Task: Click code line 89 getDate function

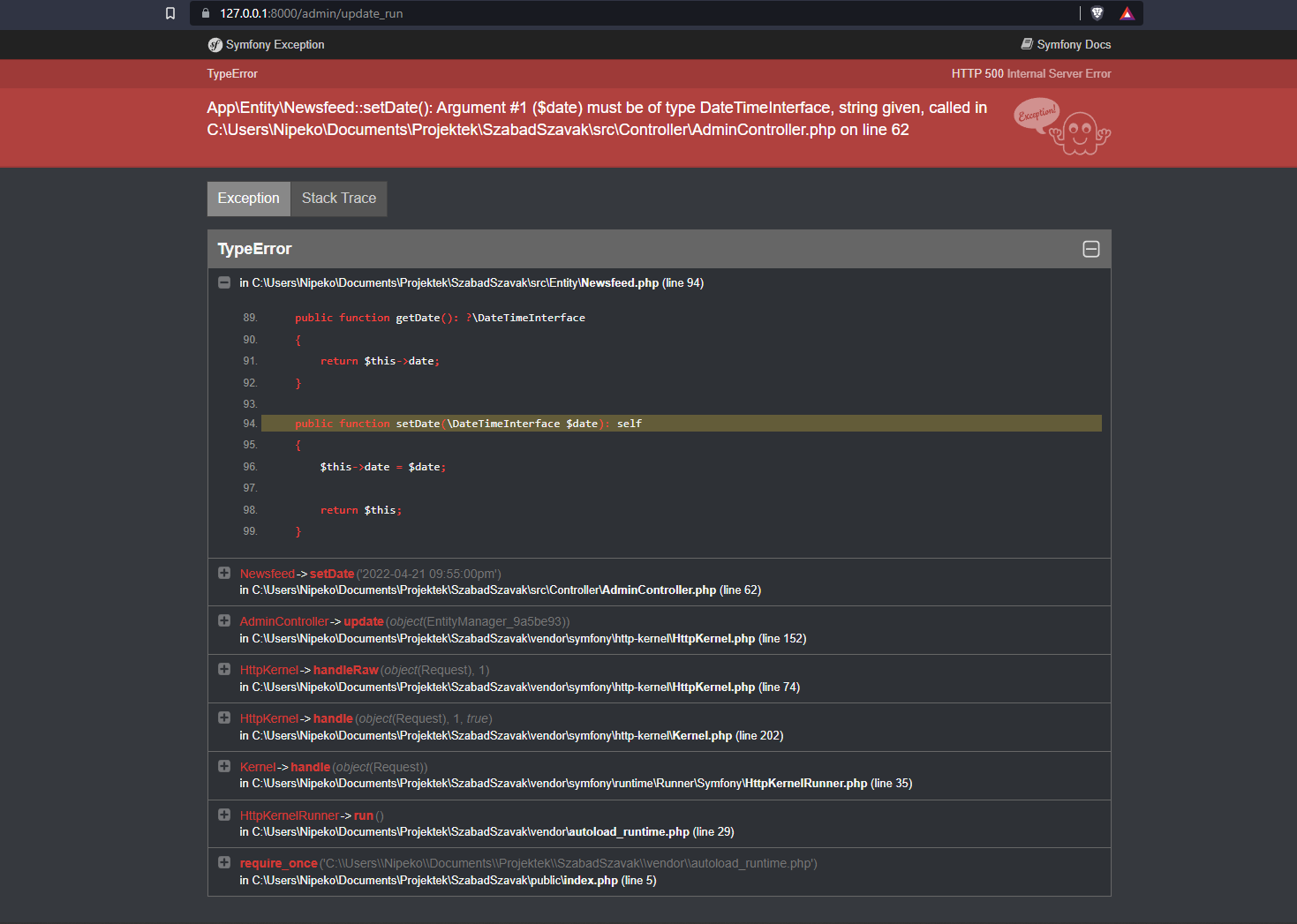Action: (x=440, y=318)
